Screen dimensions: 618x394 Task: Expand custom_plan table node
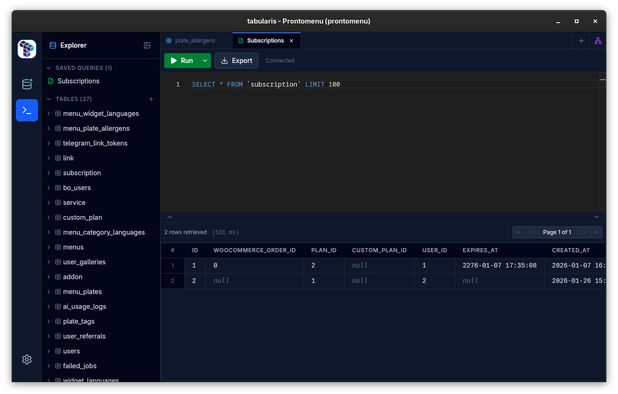(49, 217)
